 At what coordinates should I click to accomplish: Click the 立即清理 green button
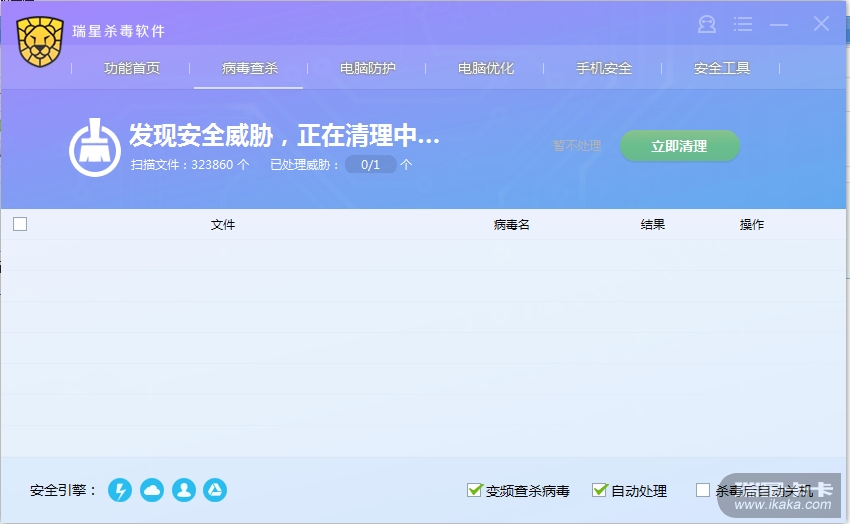680,146
